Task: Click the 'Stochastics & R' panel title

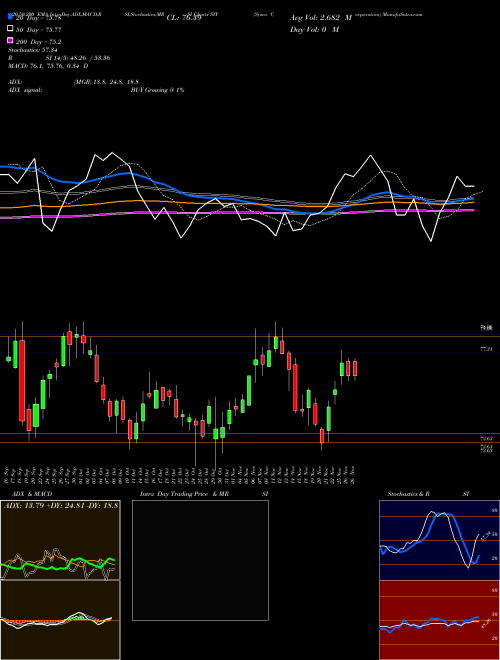Action: click(408, 494)
